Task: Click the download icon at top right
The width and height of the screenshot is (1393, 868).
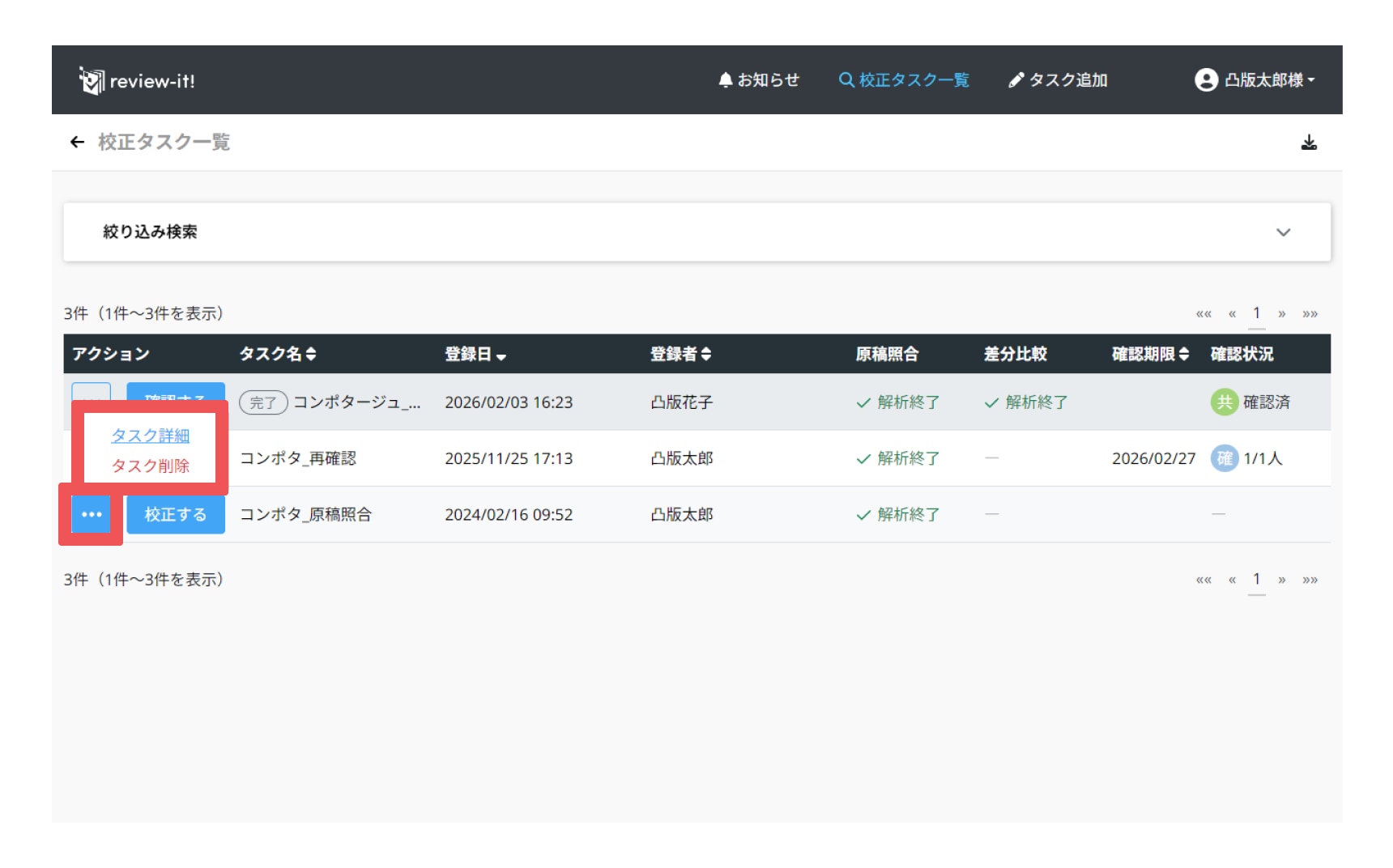Action: (x=1308, y=143)
